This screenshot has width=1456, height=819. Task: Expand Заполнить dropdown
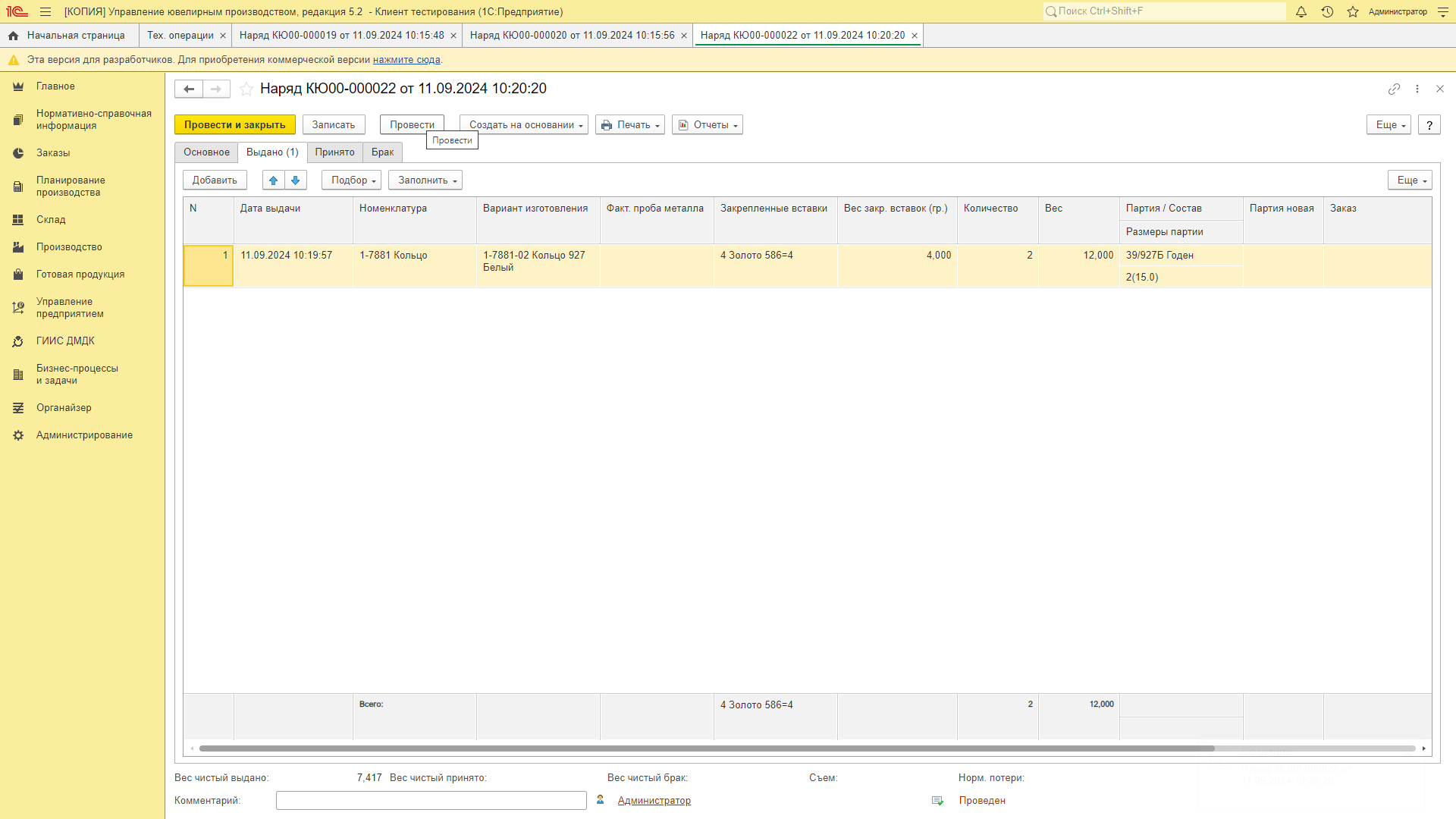click(x=425, y=180)
